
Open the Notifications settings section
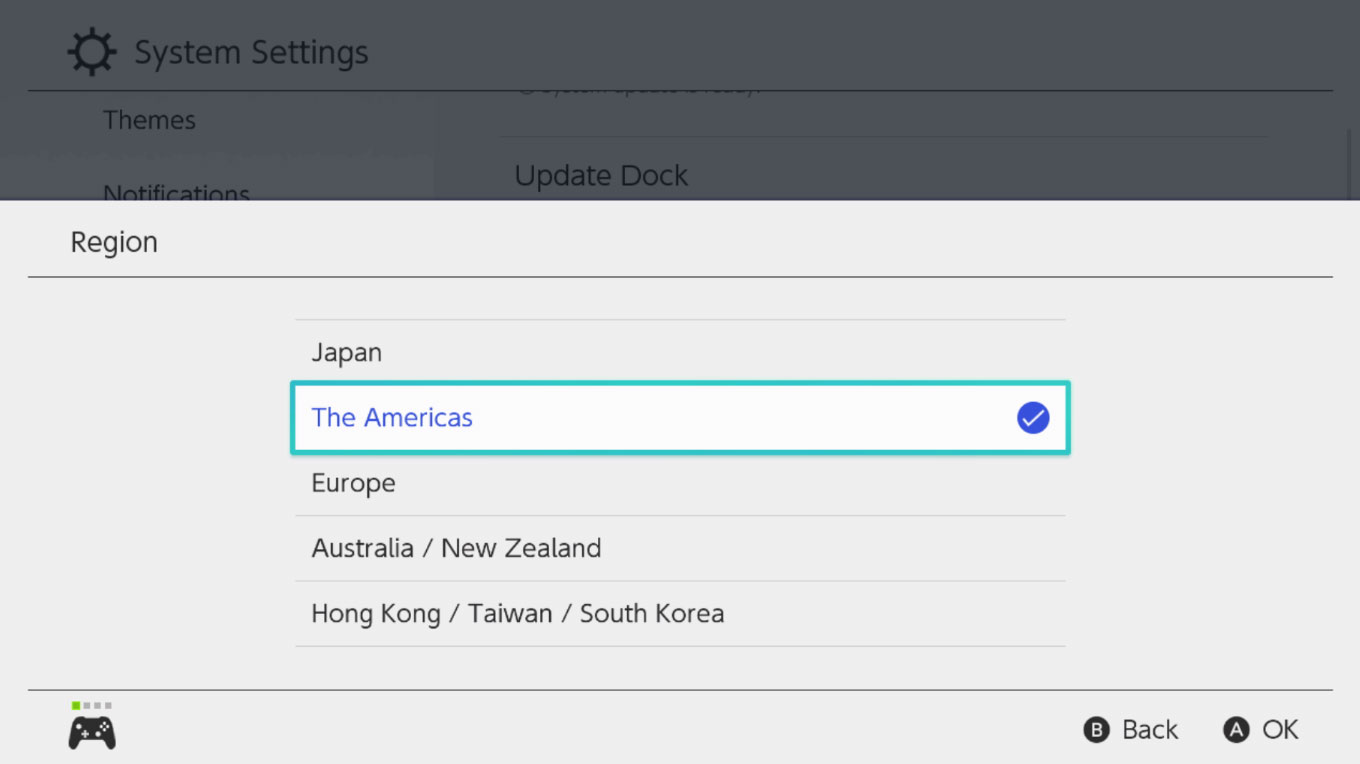pyautogui.click(x=176, y=193)
